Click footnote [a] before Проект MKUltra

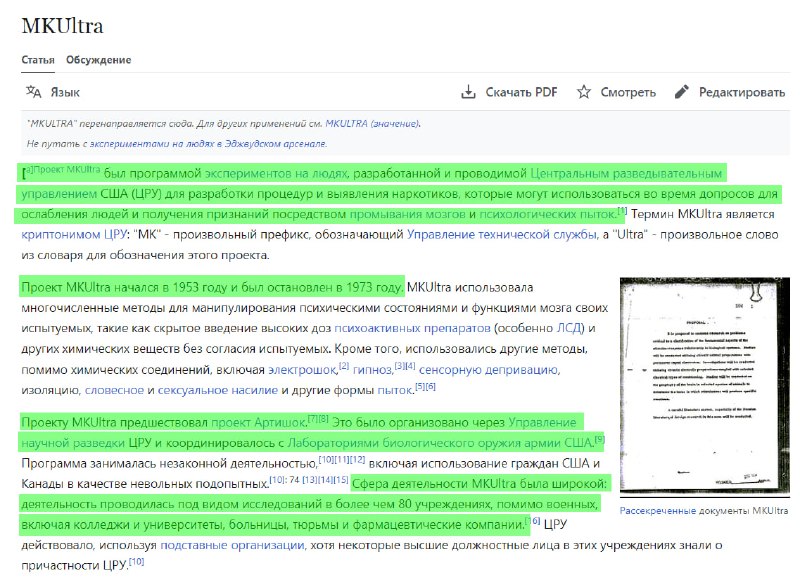[x=29, y=170]
